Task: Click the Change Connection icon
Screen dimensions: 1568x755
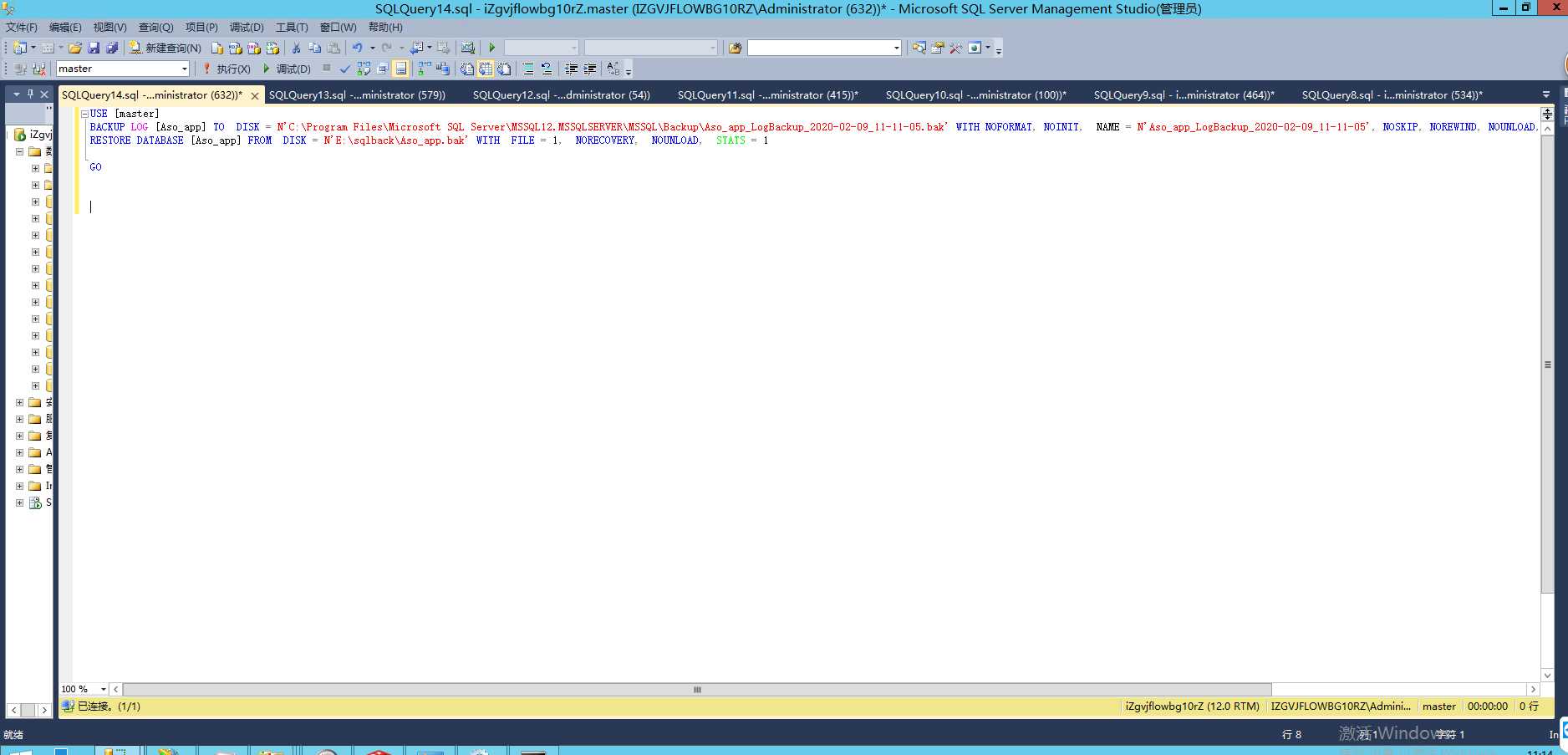Action: click(x=38, y=69)
